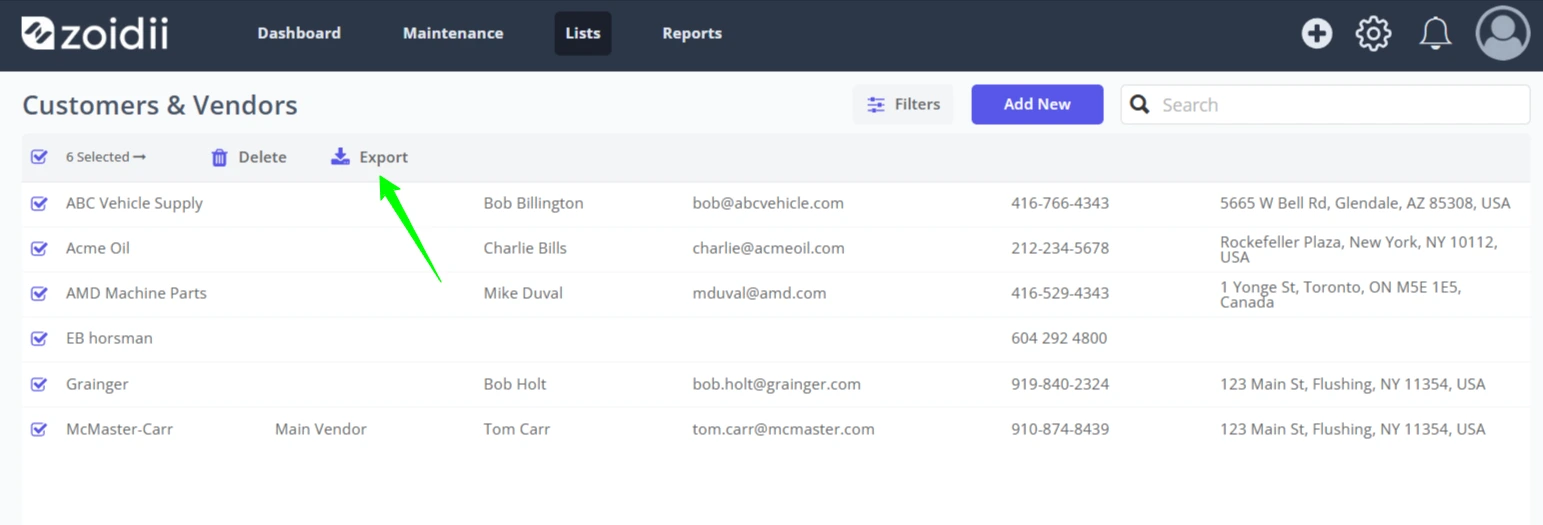Click the search magnifier icon
Screen dimensions: 1543x525
click(1140, 104)
